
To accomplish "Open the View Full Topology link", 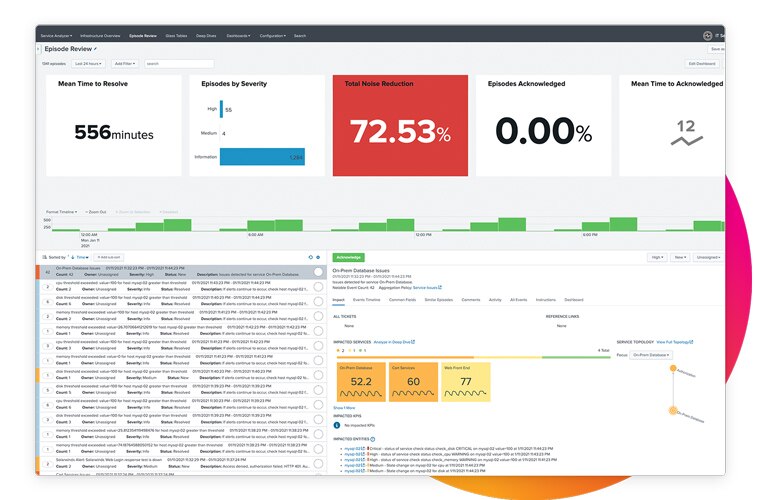I will [677, 341].
